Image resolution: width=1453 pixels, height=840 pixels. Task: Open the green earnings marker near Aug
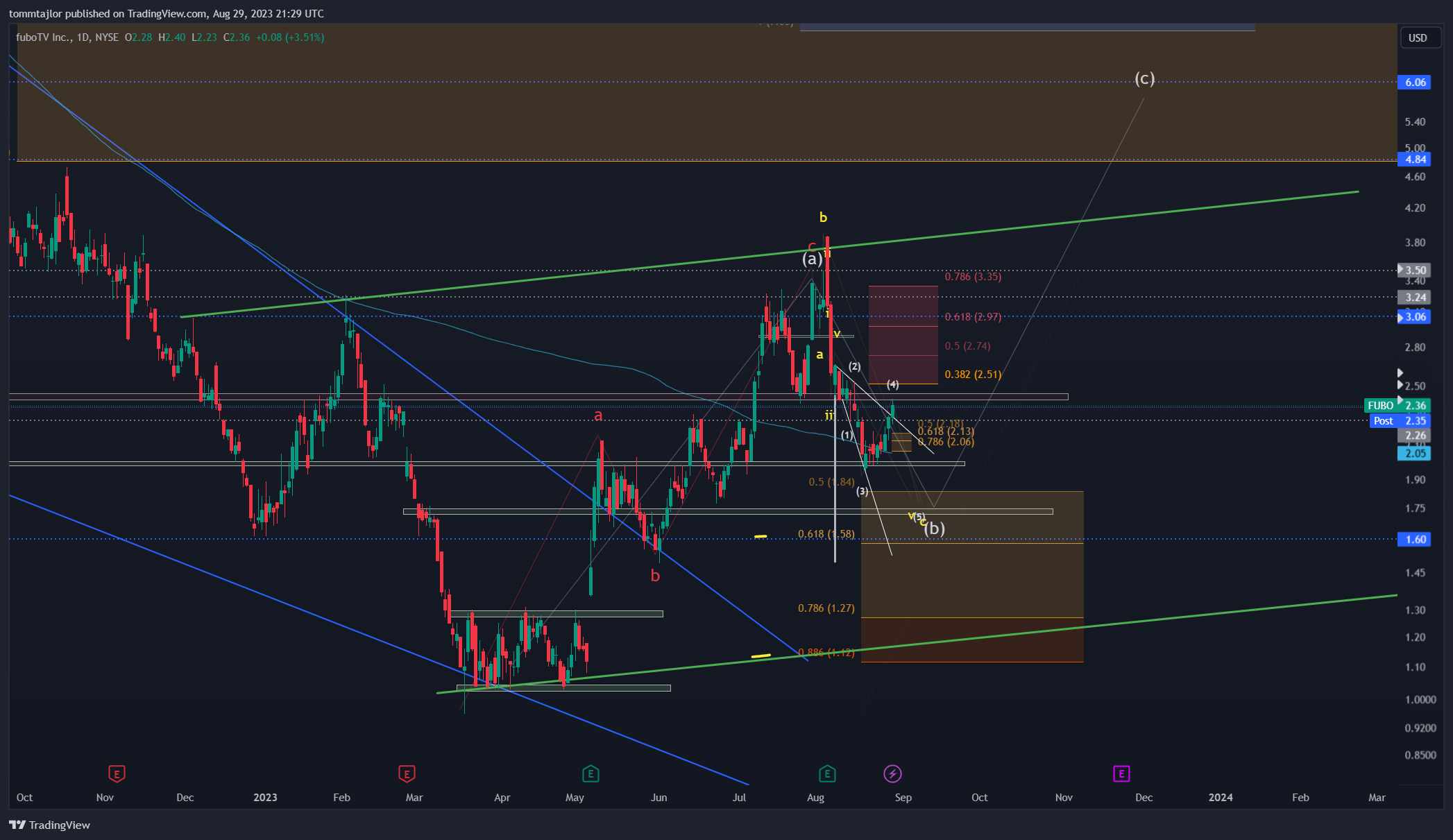[x=826, y=773]
